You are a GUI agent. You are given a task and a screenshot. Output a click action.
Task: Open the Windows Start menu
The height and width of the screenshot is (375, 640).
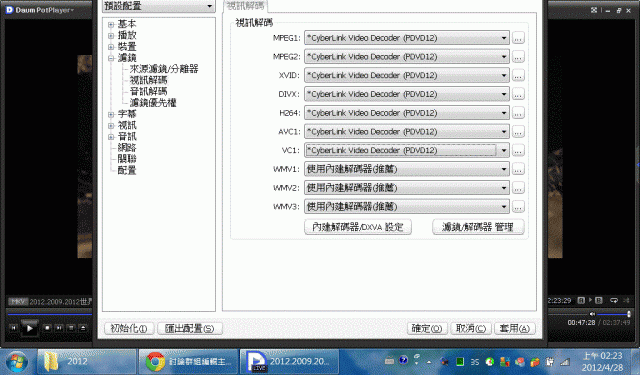coord(16,362)
